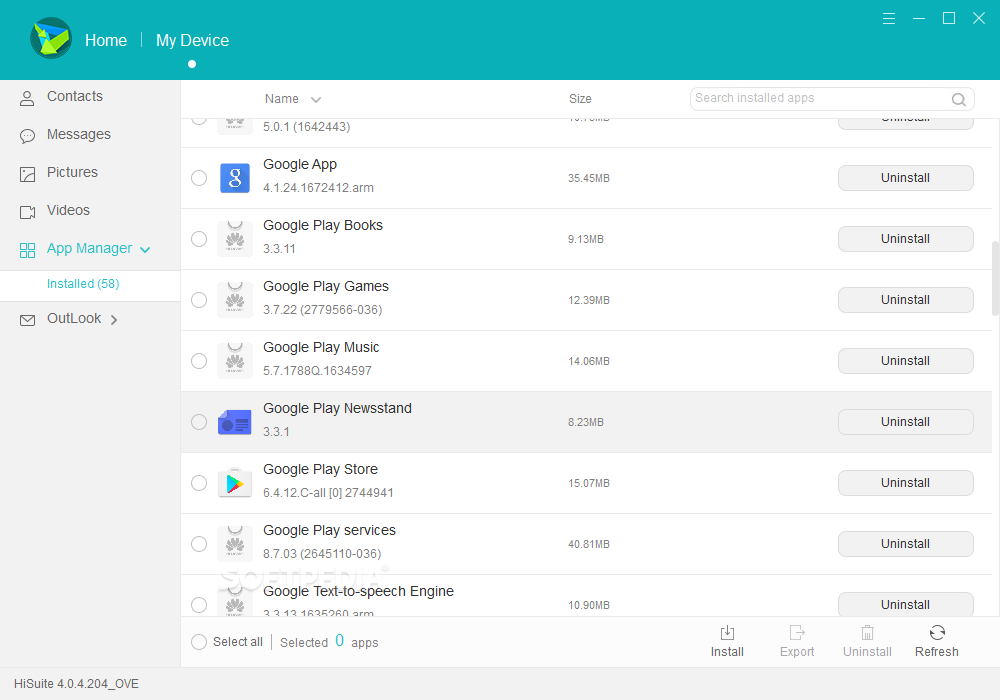Uninstall Google Play Store

906,483
